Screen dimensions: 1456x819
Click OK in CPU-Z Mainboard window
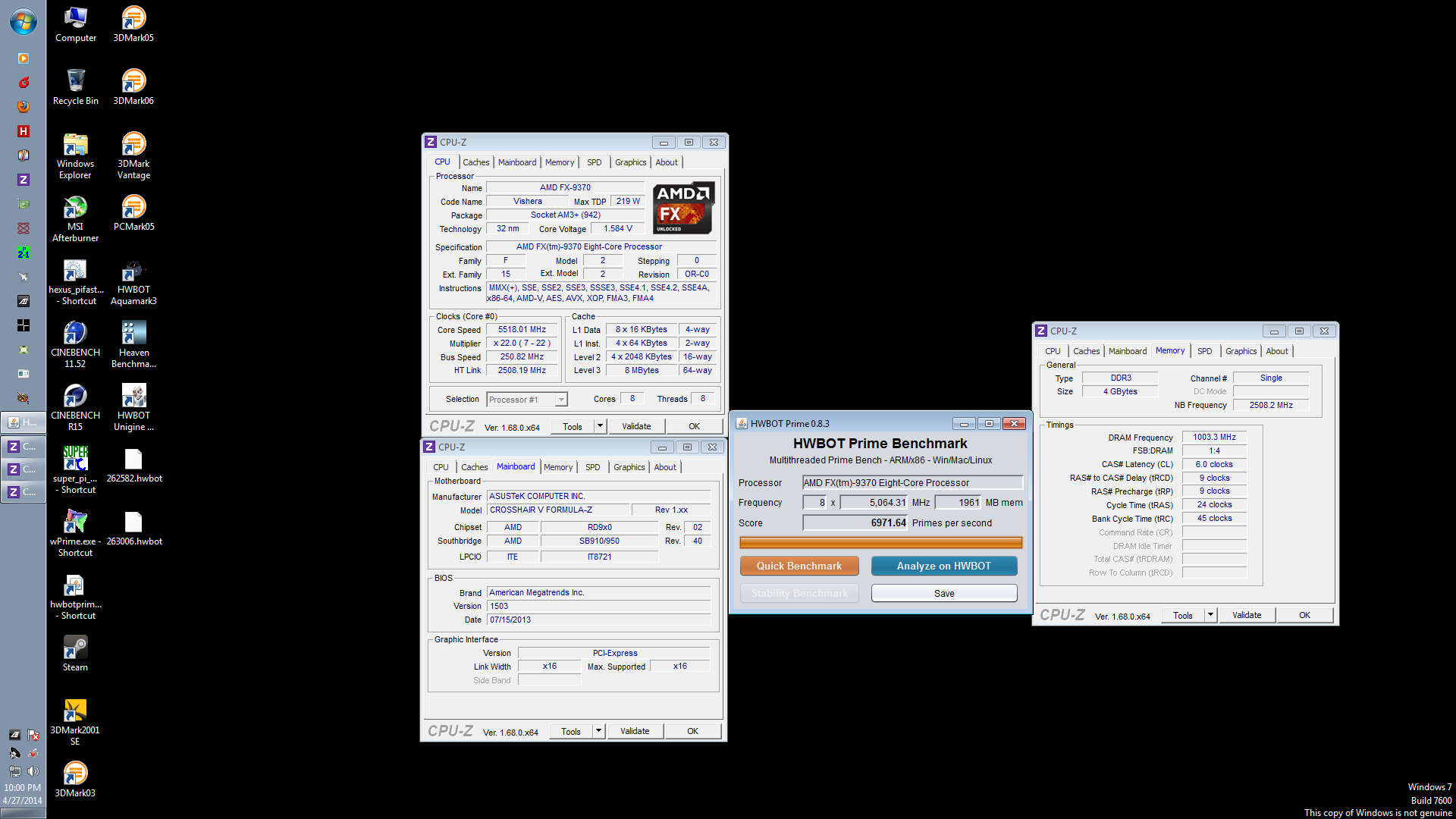692,731
